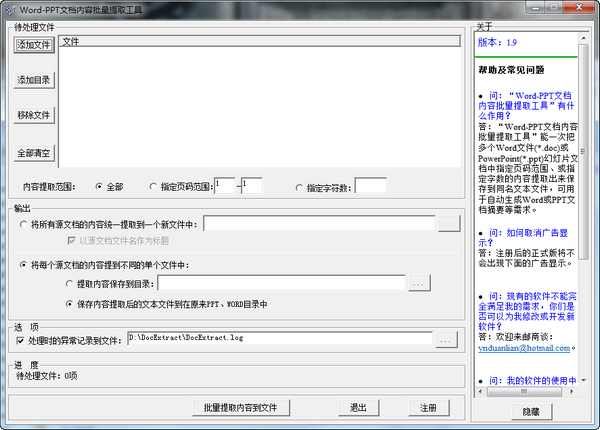Click the 帮助及常见问题 heading

(x=511, y=70)
